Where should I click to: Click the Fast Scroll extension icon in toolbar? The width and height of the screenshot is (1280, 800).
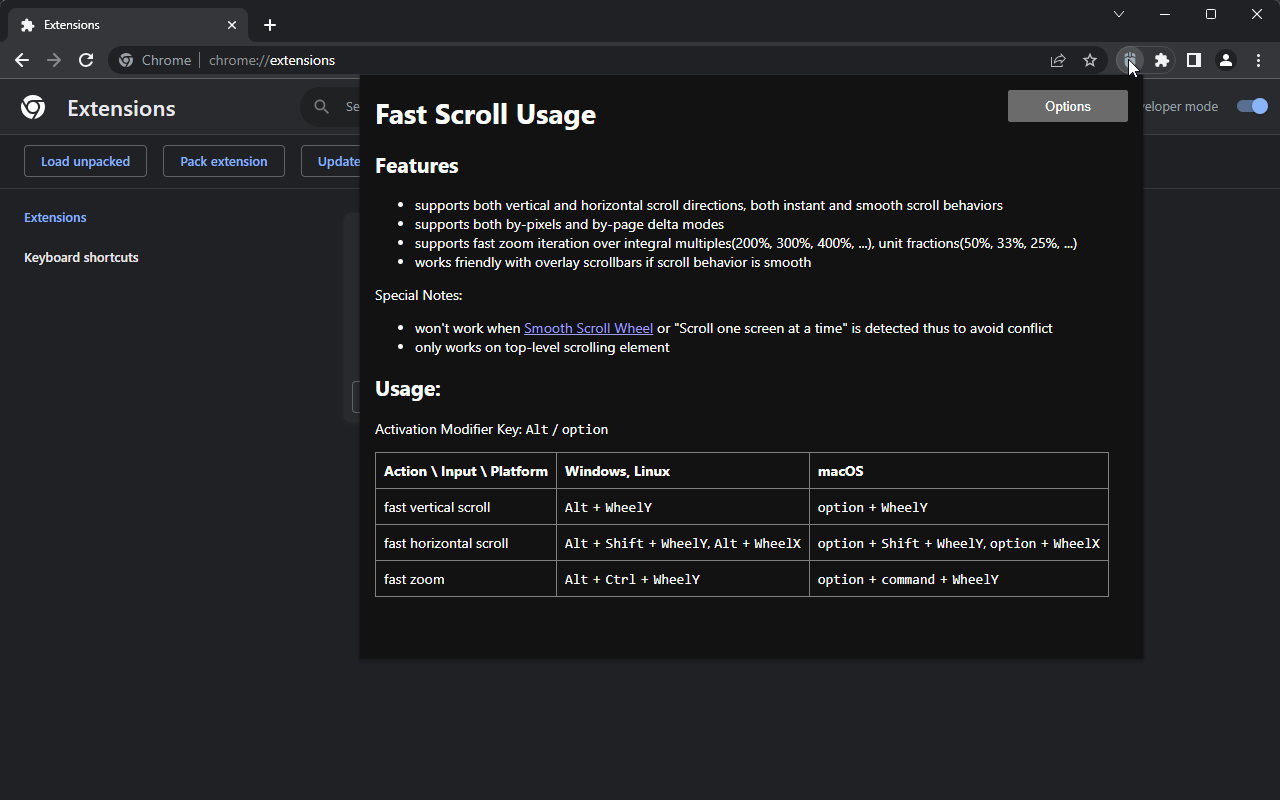click(x=1129, y=60)
